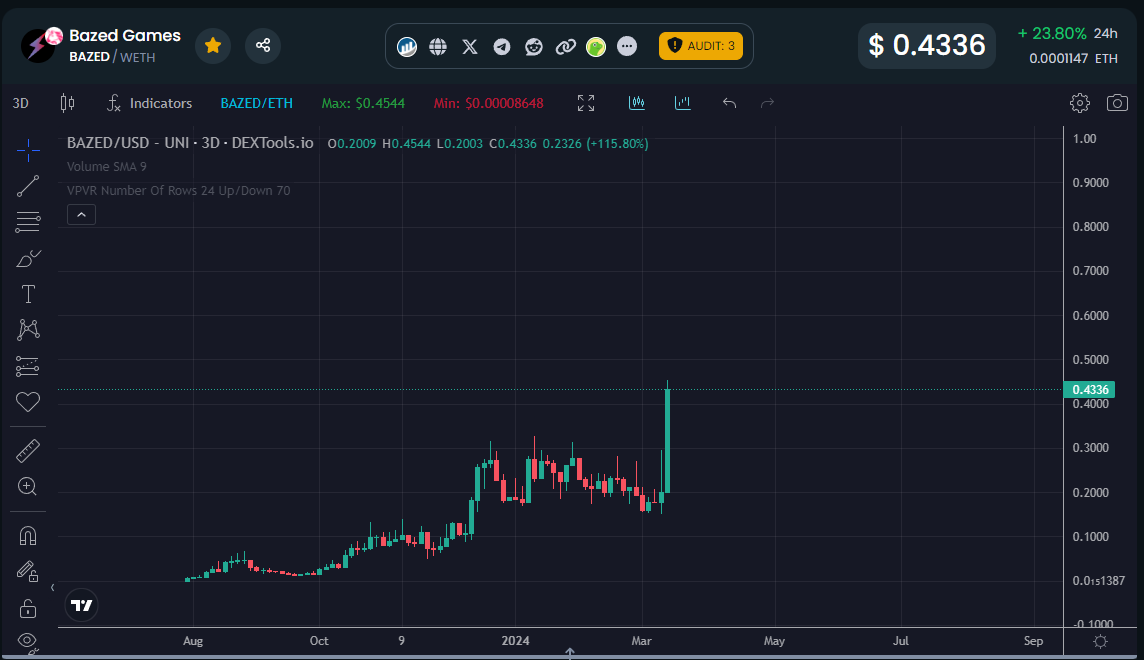Viewport: 1144px width, 660px height.
Task: Click the undo arrow
Action: pyautogui.click(x=729, y=103)
